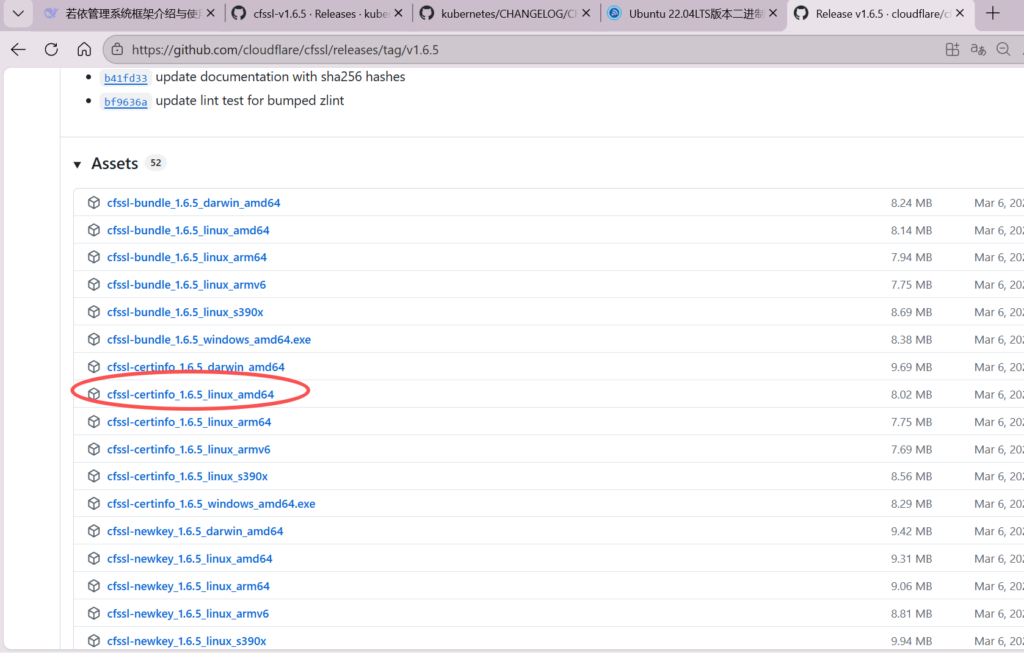This screenshot has height=653, width=1024.
Task: Click package icon beside cfssl-newkey_1.6.5_linux_s390x
Action: 94,641
